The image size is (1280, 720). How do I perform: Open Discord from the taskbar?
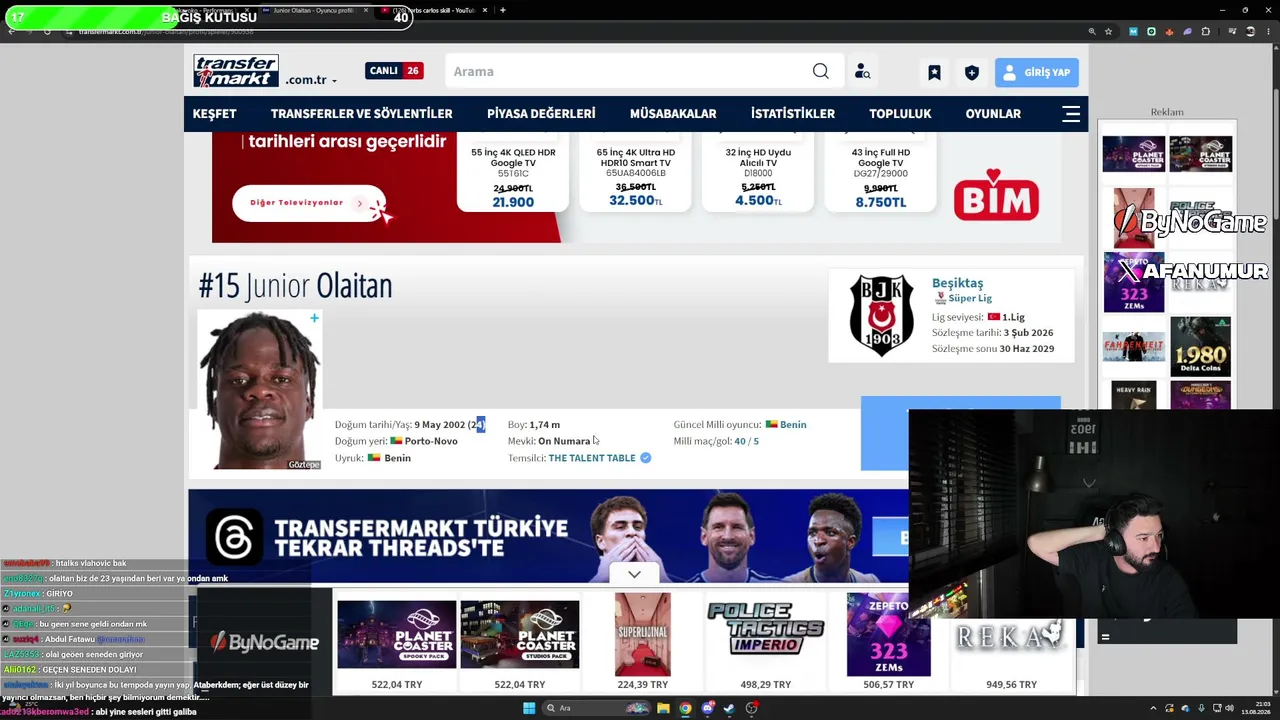click(x=707, y=708)
